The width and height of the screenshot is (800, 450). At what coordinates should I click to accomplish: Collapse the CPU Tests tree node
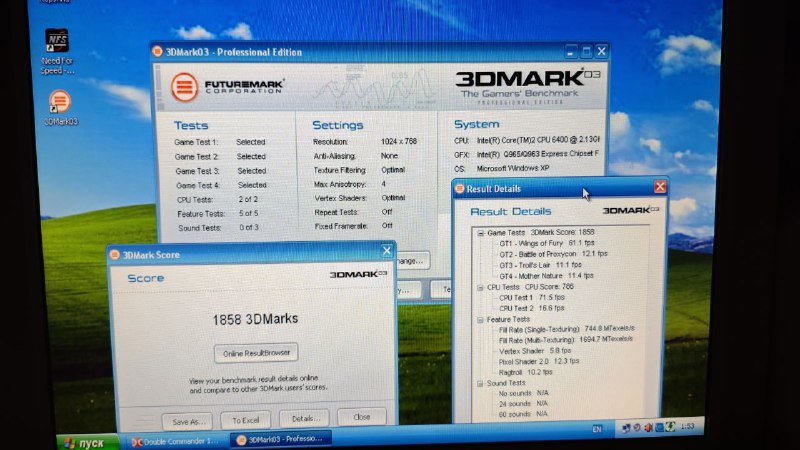pos(480,288)
